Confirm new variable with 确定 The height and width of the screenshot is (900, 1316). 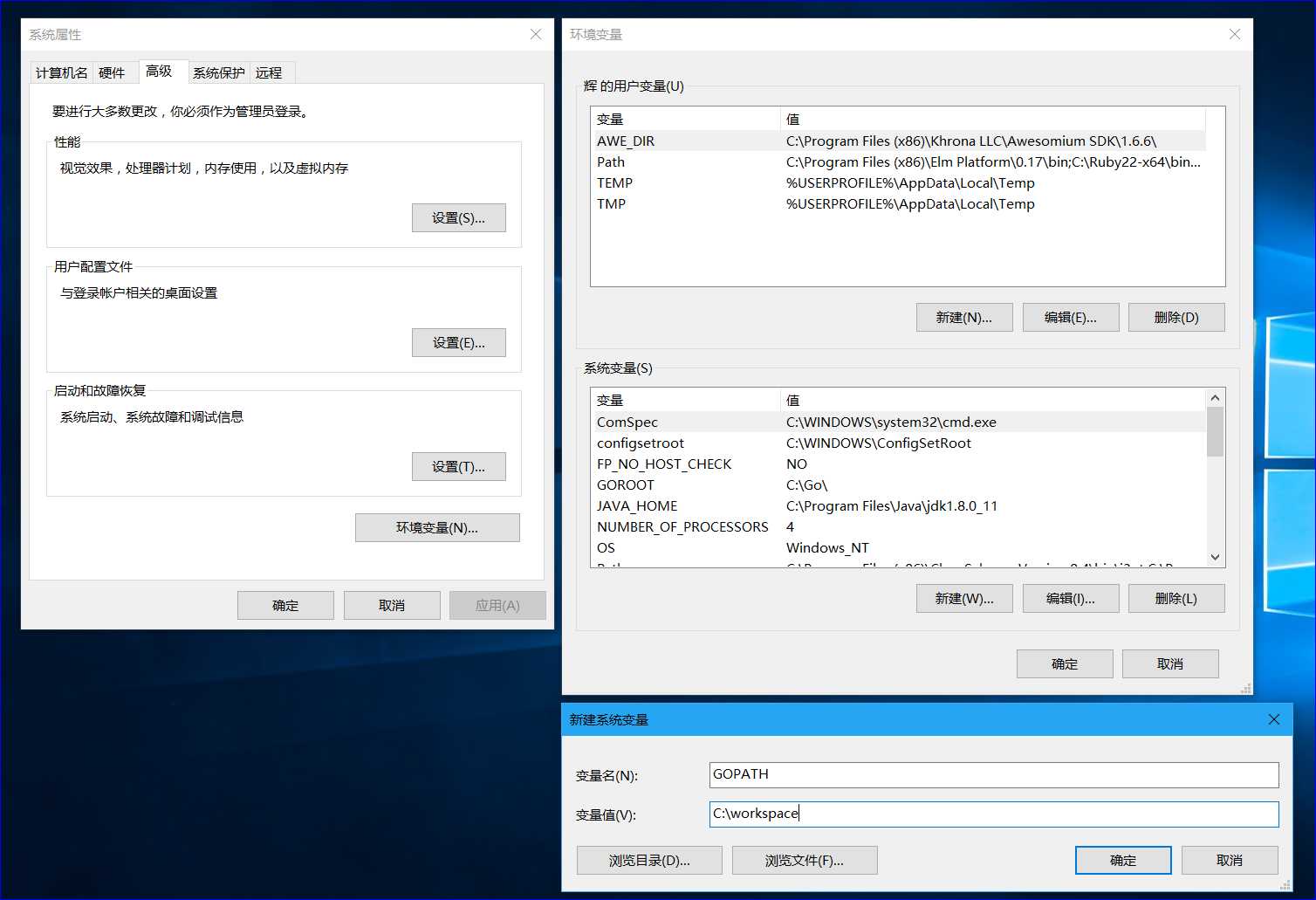pyautogui.click(x=1123, y=861)
